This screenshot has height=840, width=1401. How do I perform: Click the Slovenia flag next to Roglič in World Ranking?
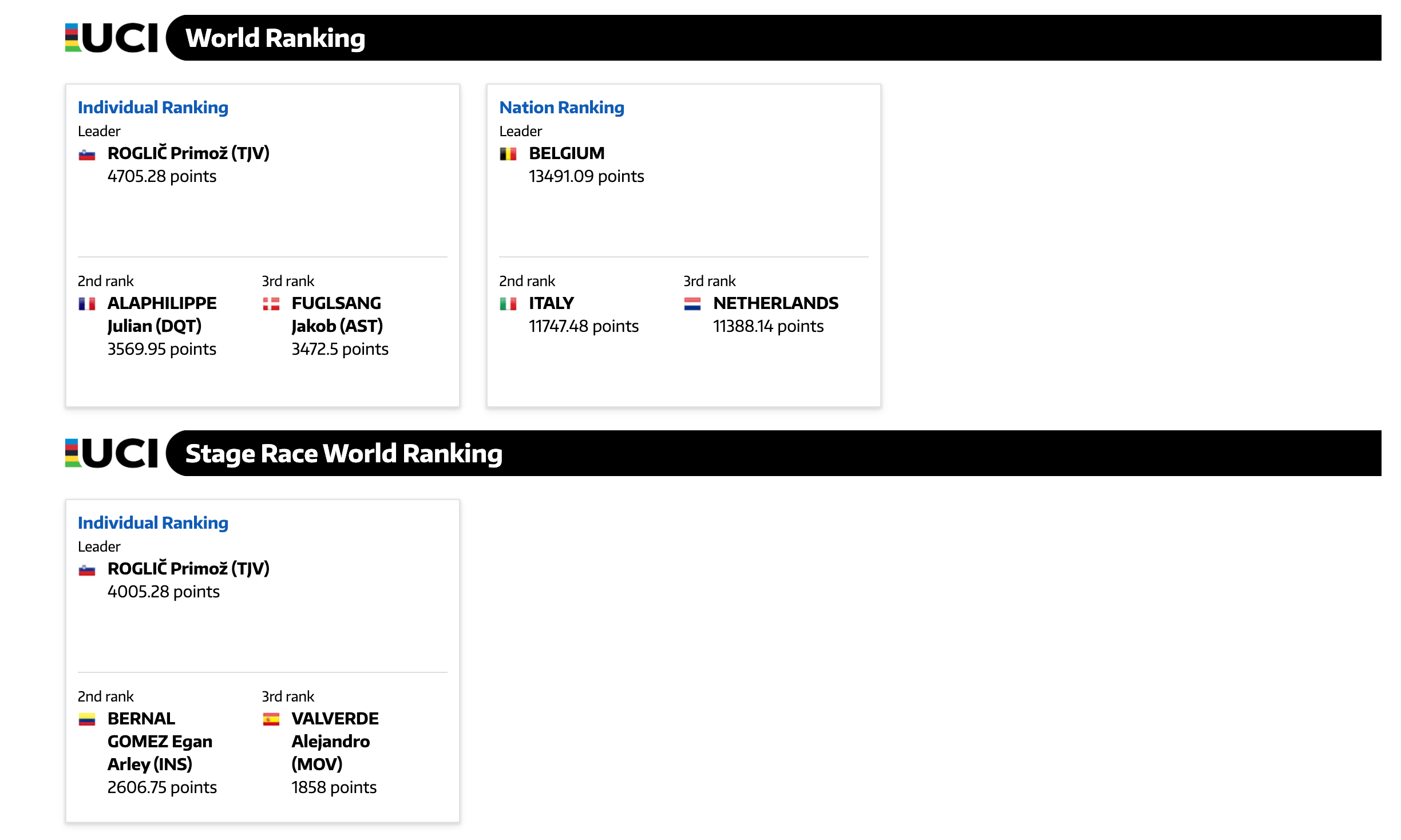87,154
